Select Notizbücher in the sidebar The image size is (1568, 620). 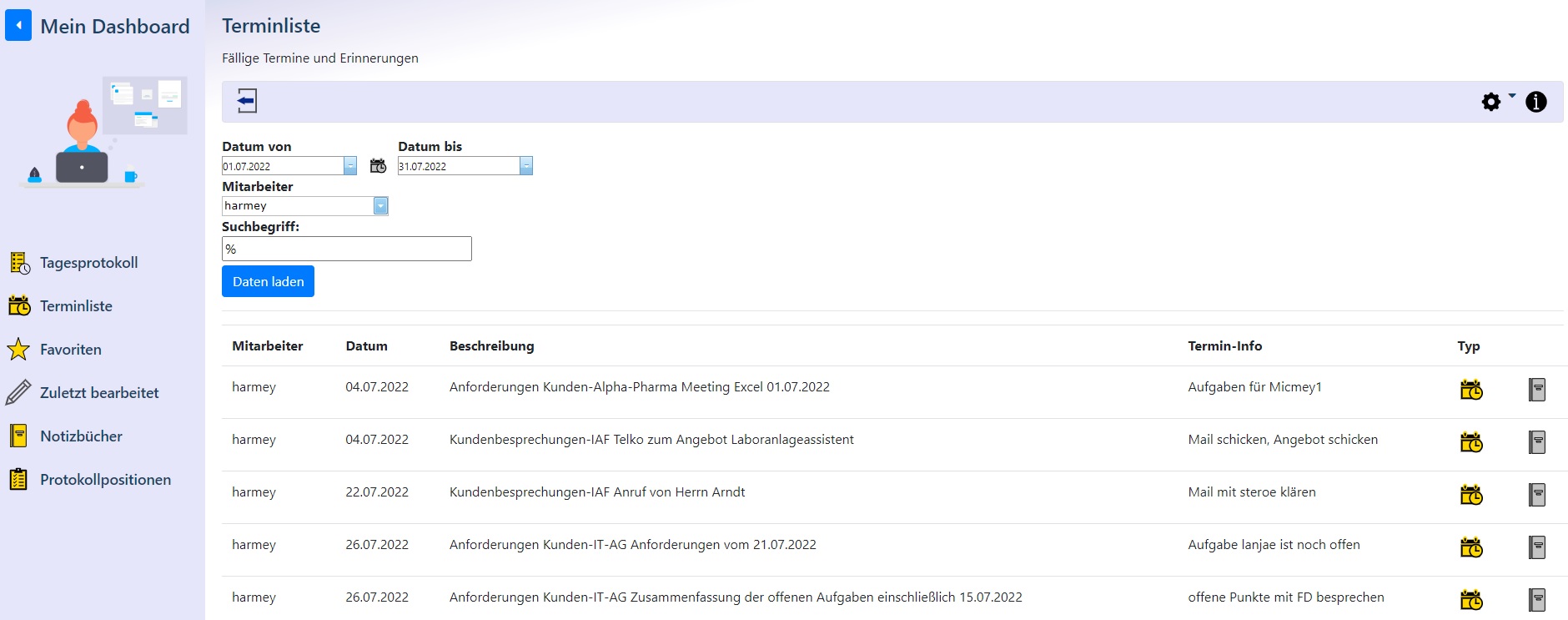(x=81, y=436)
